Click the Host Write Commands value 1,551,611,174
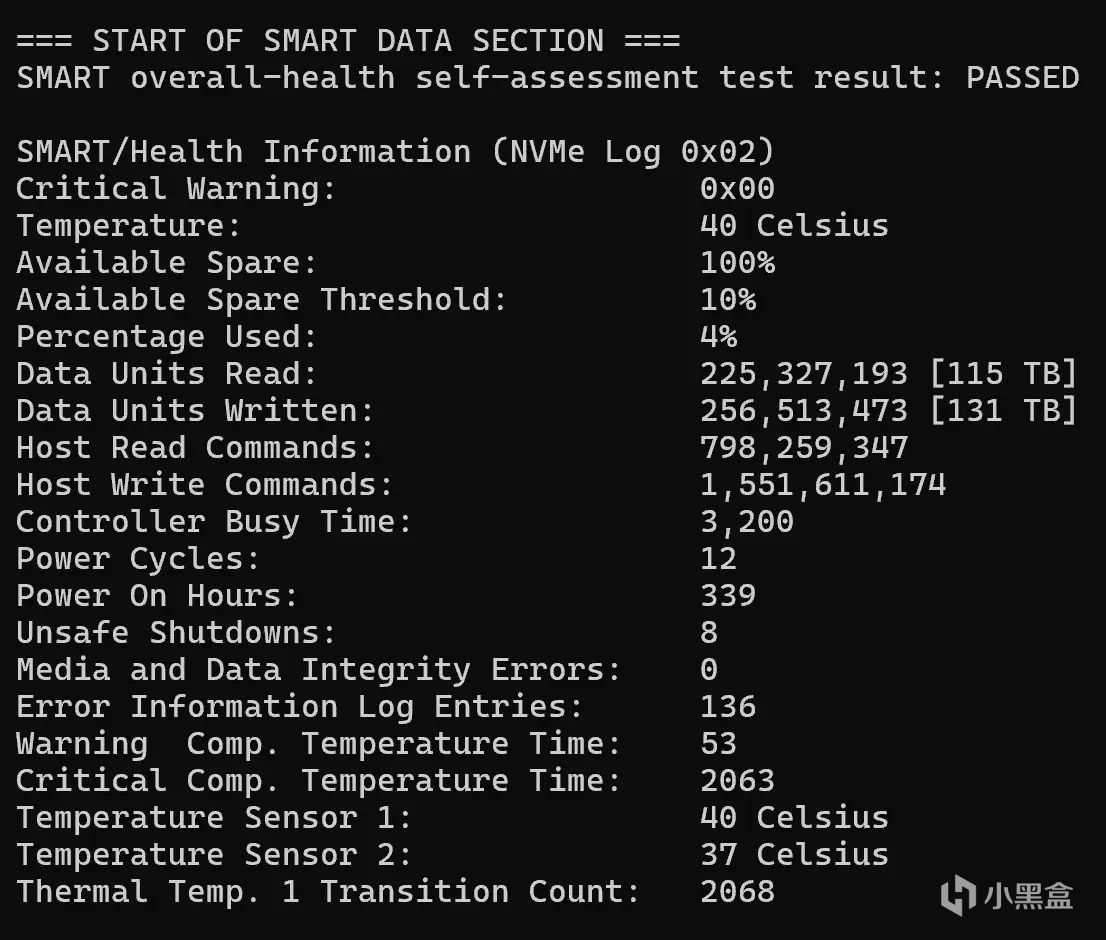The height and width of the screenshot is (940, 1106). 823,485
